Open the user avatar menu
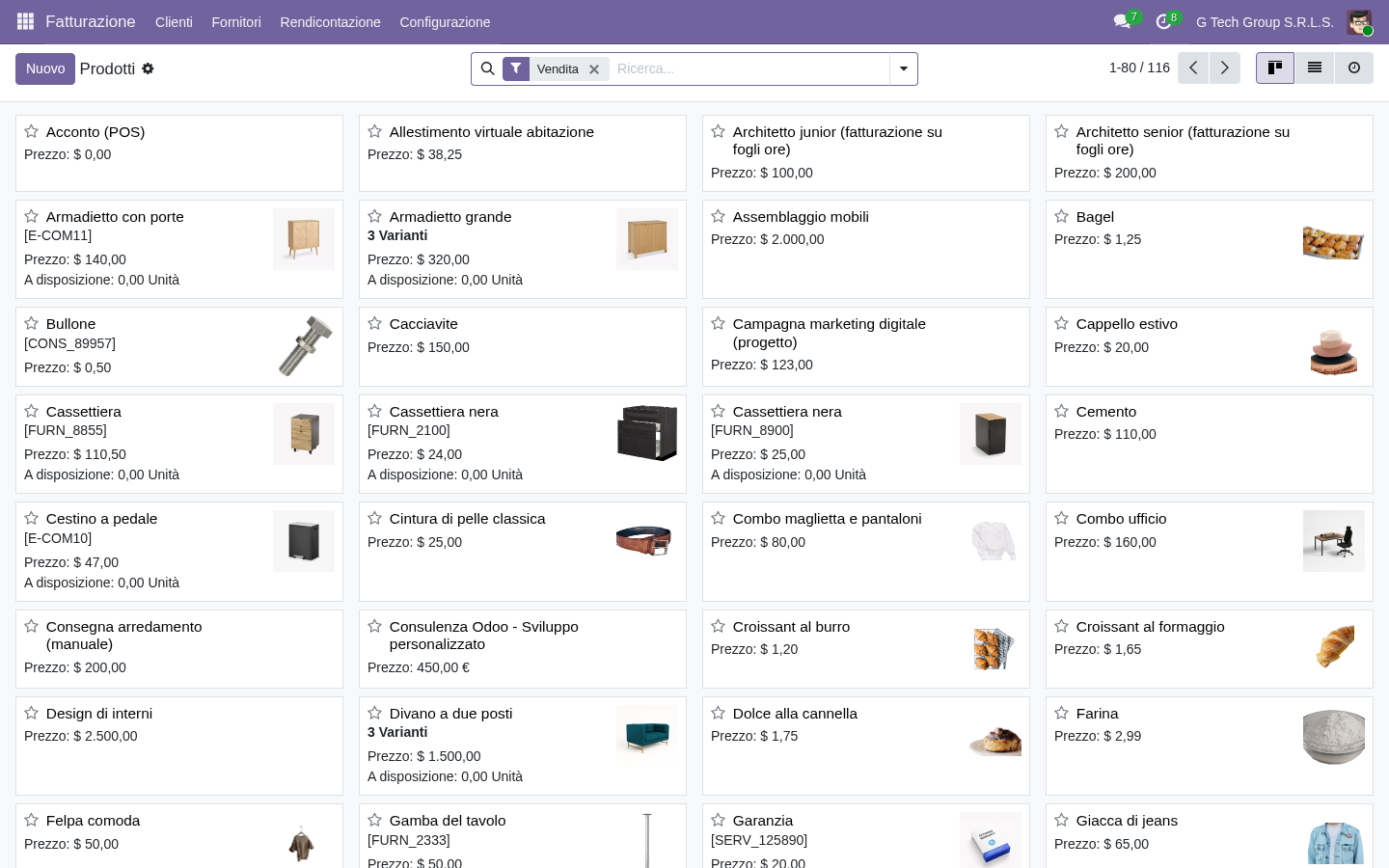 coord(1359,22)
